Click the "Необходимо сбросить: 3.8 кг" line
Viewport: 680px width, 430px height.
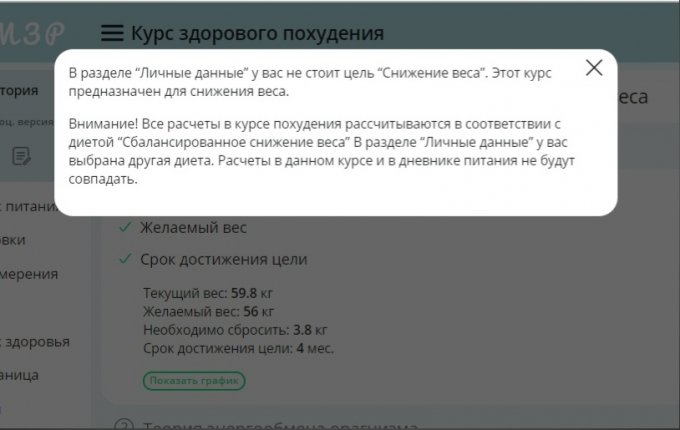[x=235, y=330]
